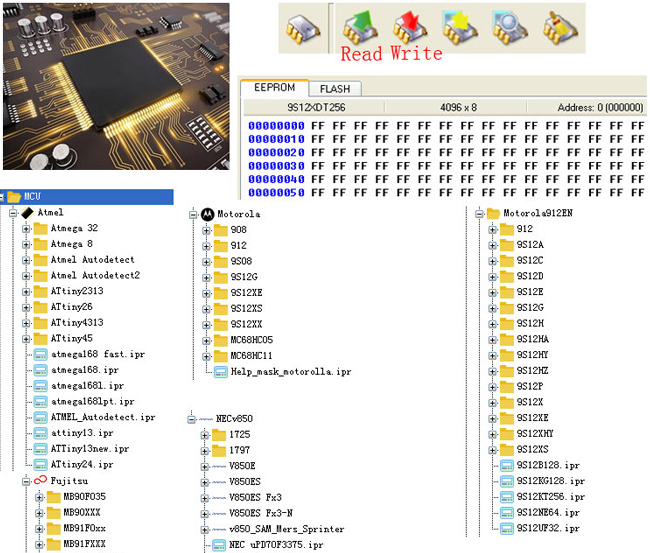The width and height of the screenshot is (650, 553).
Task: Click the 9S12UF32.ipr file icon
Action: click(x=507, y=529)
